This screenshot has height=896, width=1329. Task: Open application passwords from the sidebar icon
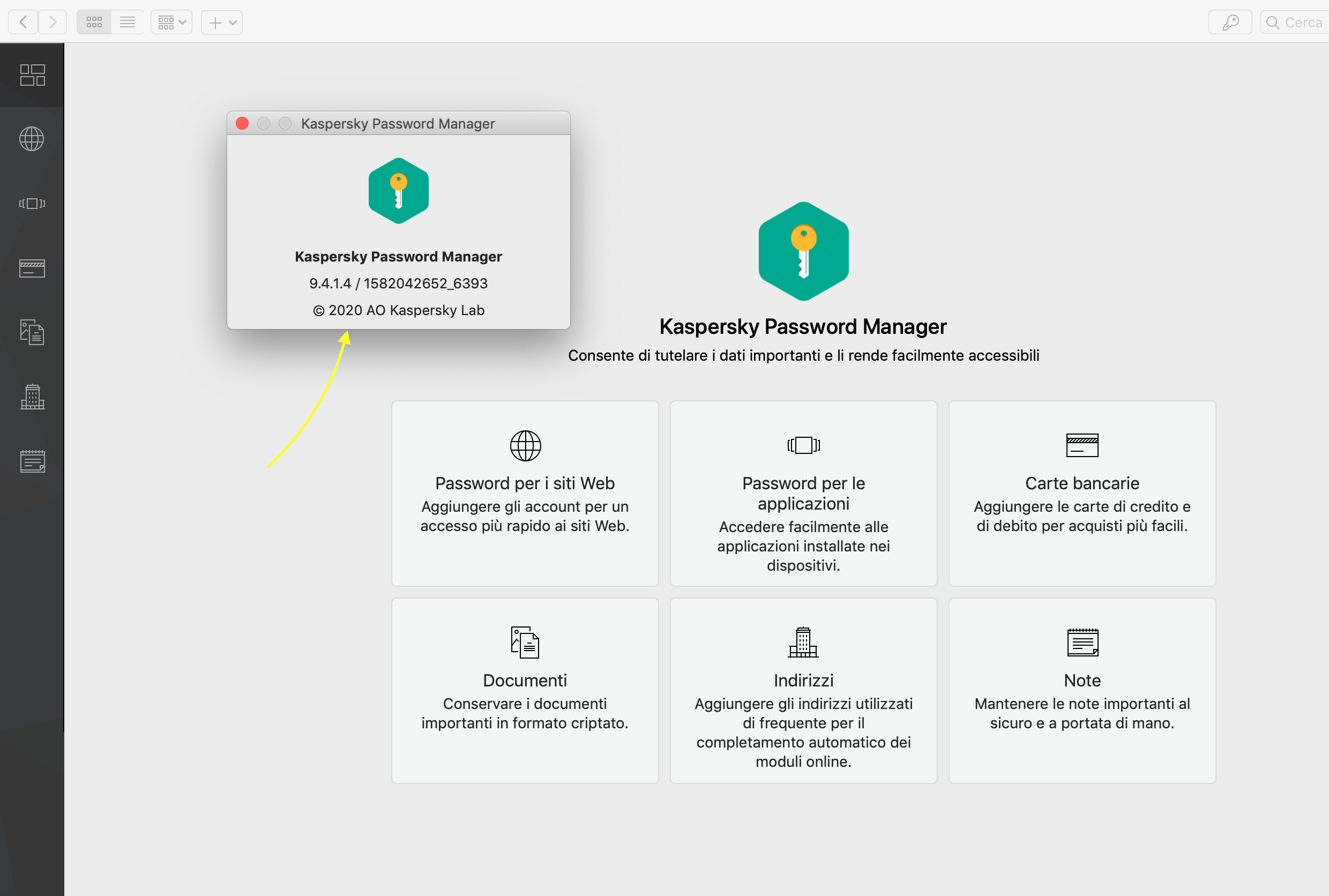coord(32,204)
